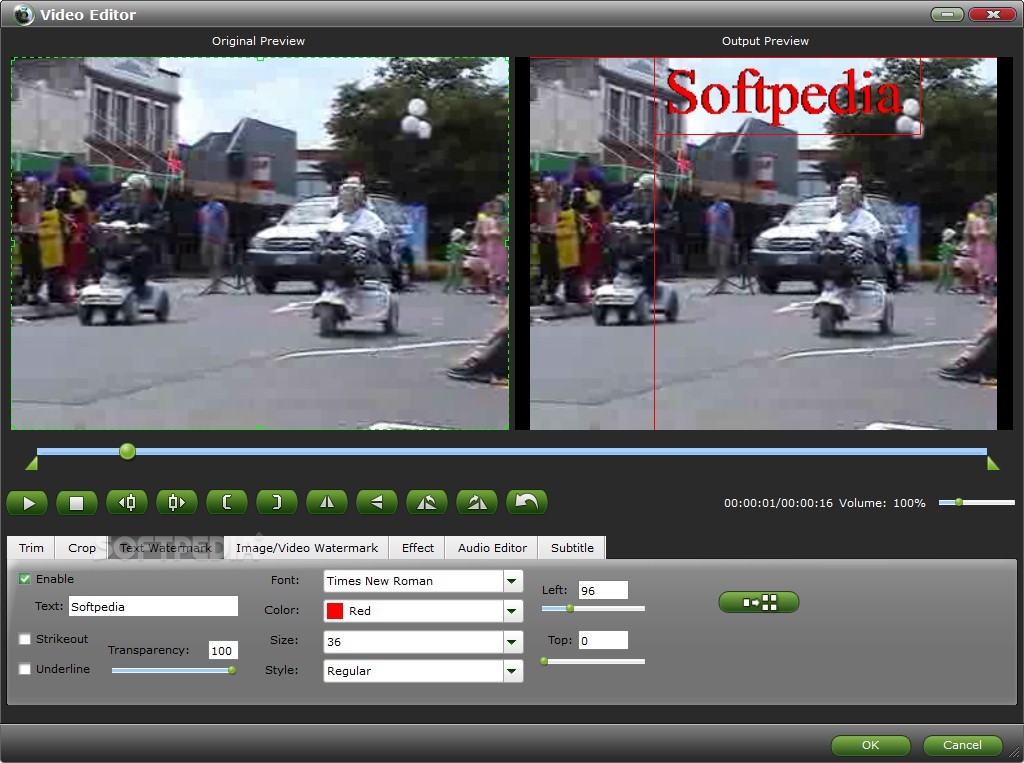Click the left trim start marker
This screenshot has width=1024, height=763.
31,463
